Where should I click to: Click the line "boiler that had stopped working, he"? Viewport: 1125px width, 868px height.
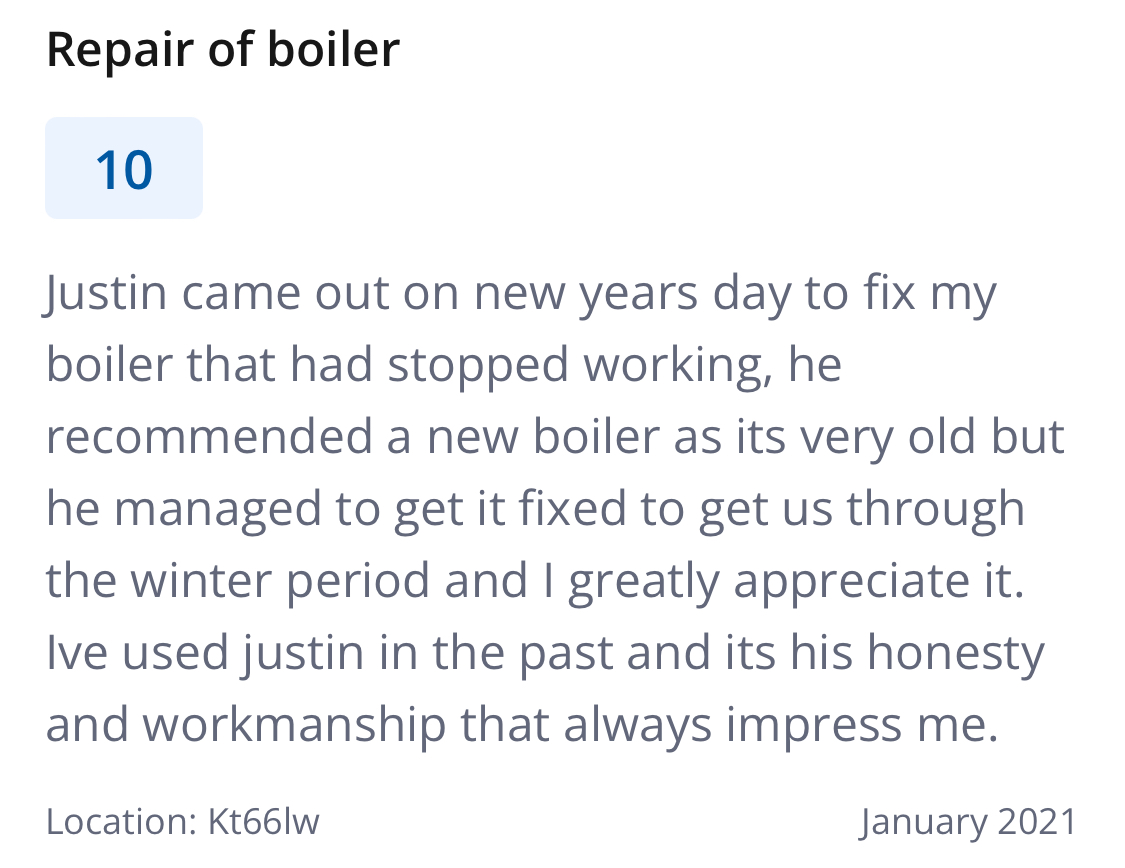tap(444, 365)
